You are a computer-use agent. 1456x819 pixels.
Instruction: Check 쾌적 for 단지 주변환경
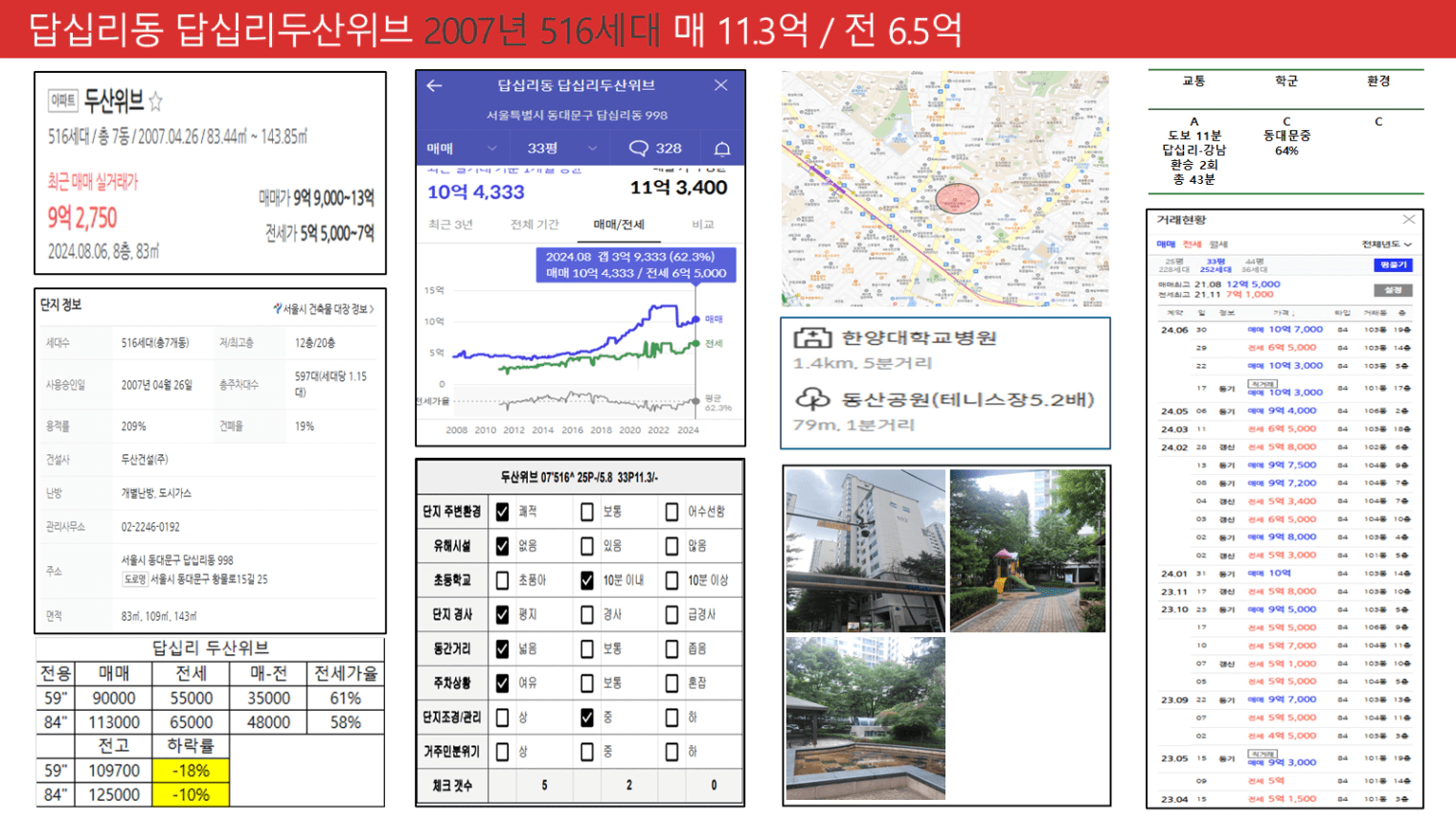[x=502, y=512]
